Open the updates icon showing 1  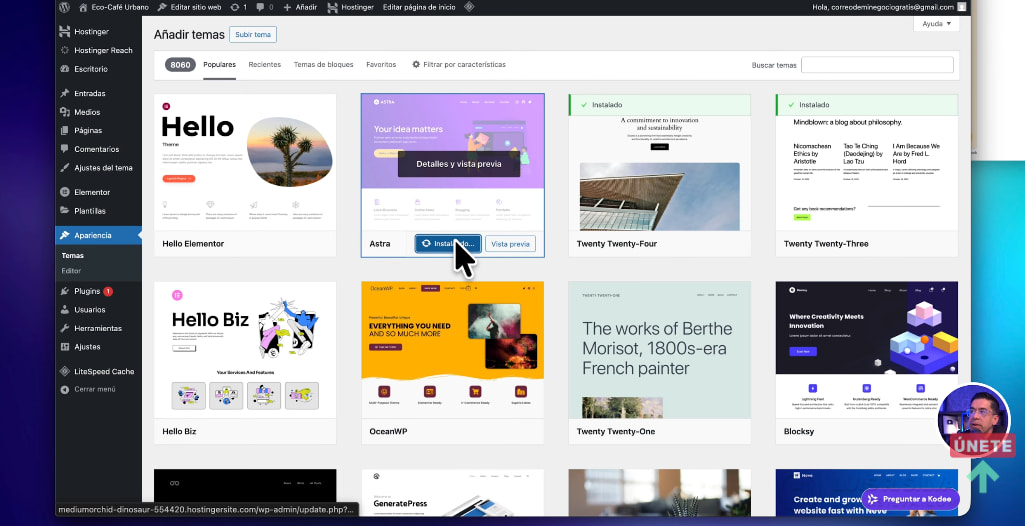point(239,7)
